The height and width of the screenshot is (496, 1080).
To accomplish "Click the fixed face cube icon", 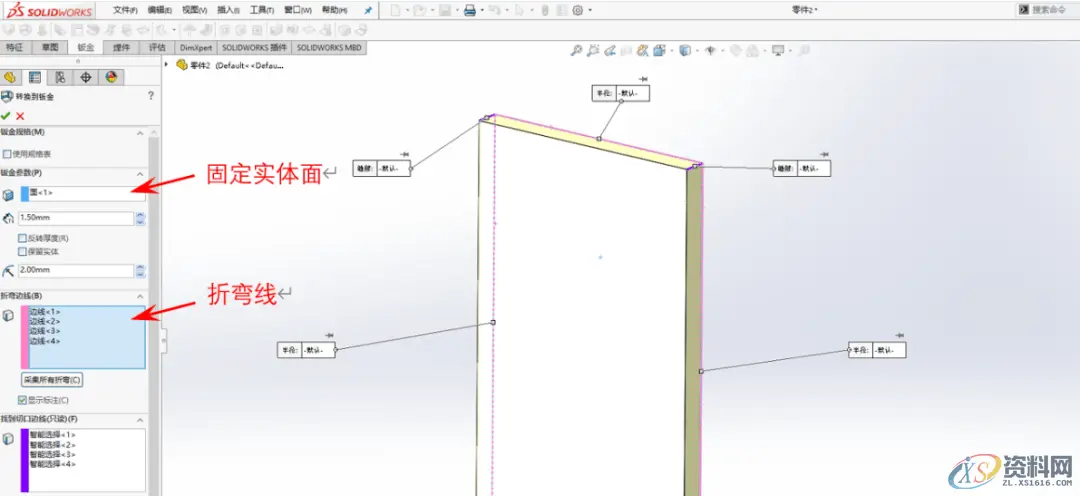I will coord(8,196).
